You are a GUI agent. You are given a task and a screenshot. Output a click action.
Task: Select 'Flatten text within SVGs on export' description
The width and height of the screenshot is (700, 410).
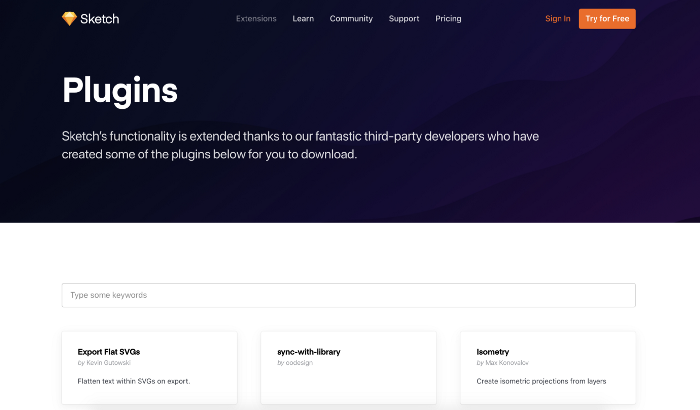[x=133, y=381]
